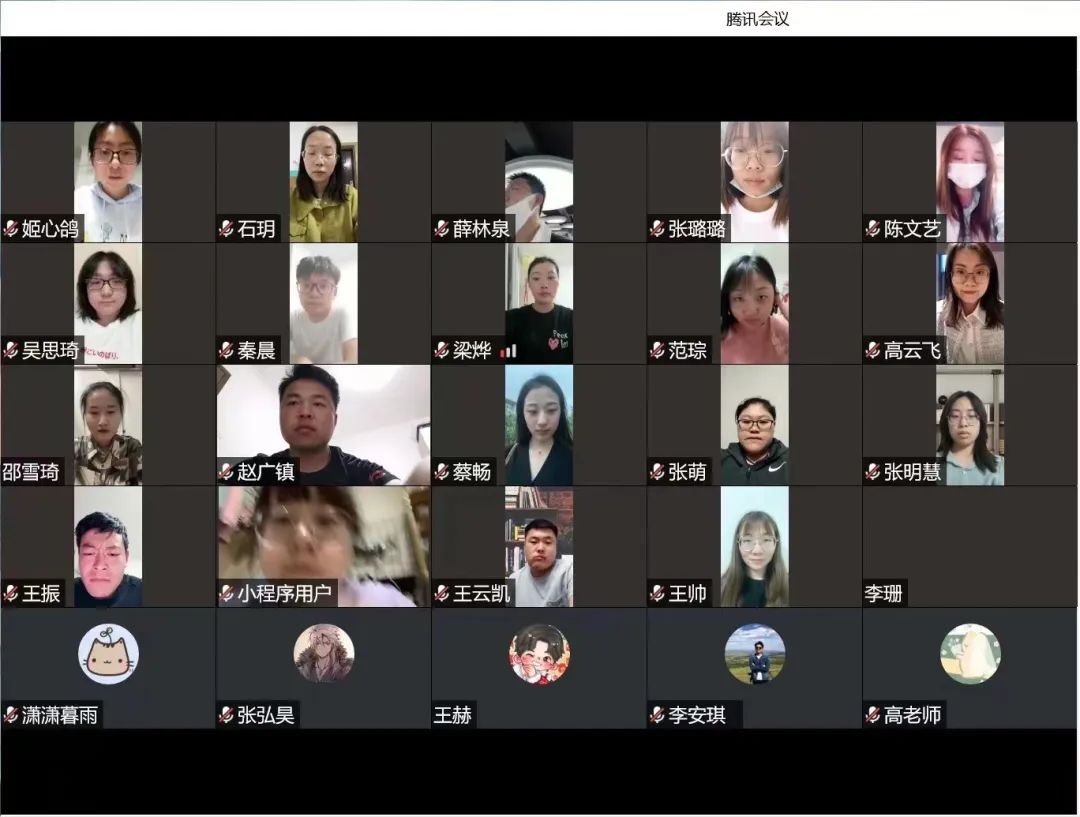The image size is (1080, 817).
Task: Select the cartoon avatar above 王赫
Action: pyautogui.click(x=539, y=654)
